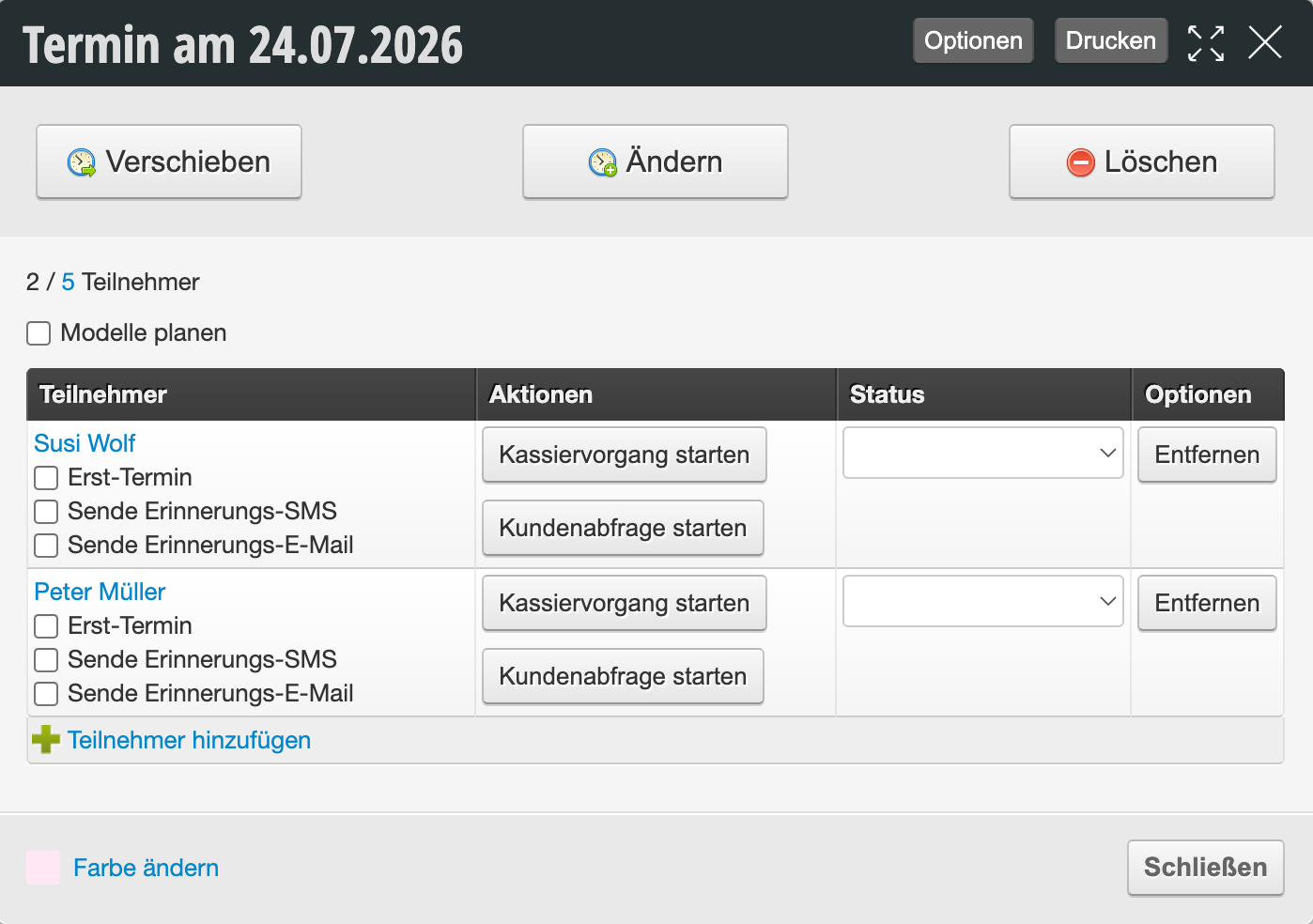
Task: Enable the Modelle planen checkbox
Action: pos(39,333)
